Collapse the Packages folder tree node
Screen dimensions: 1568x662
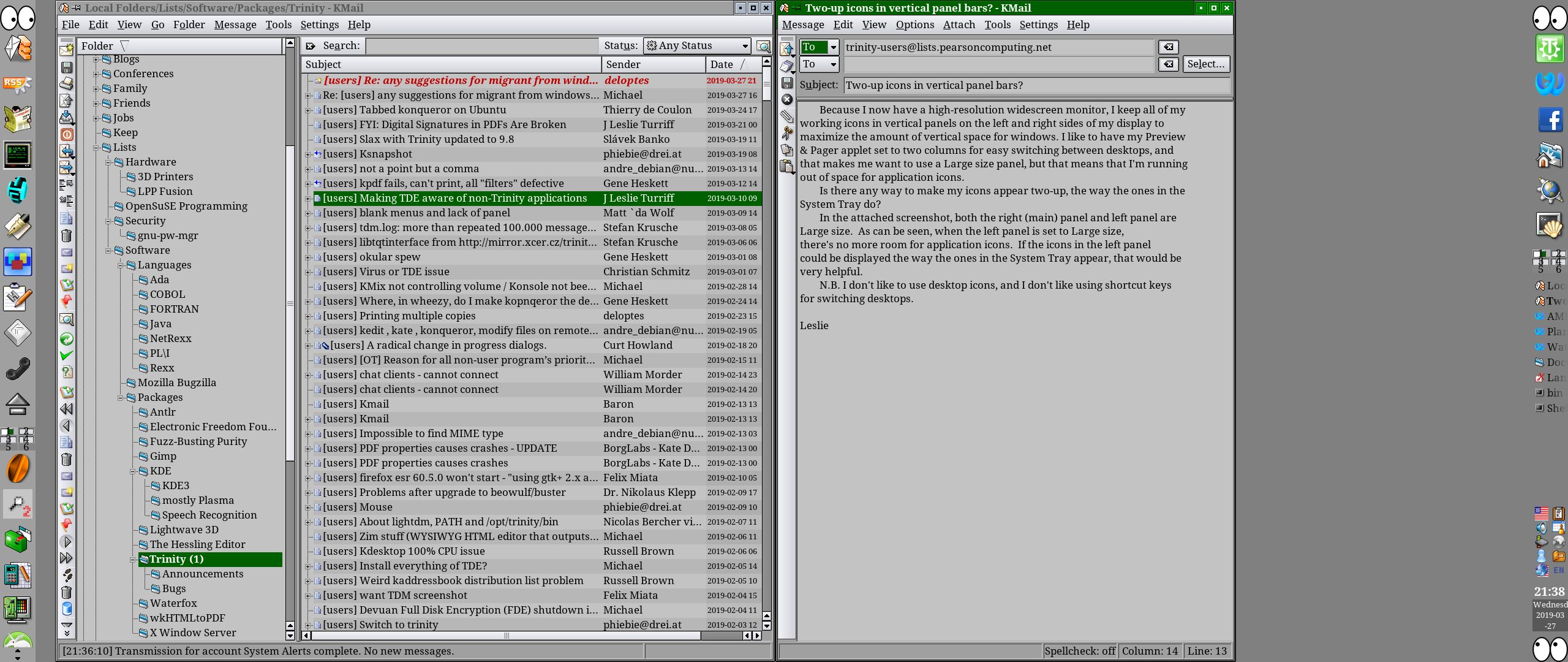[x=121, y=398]
